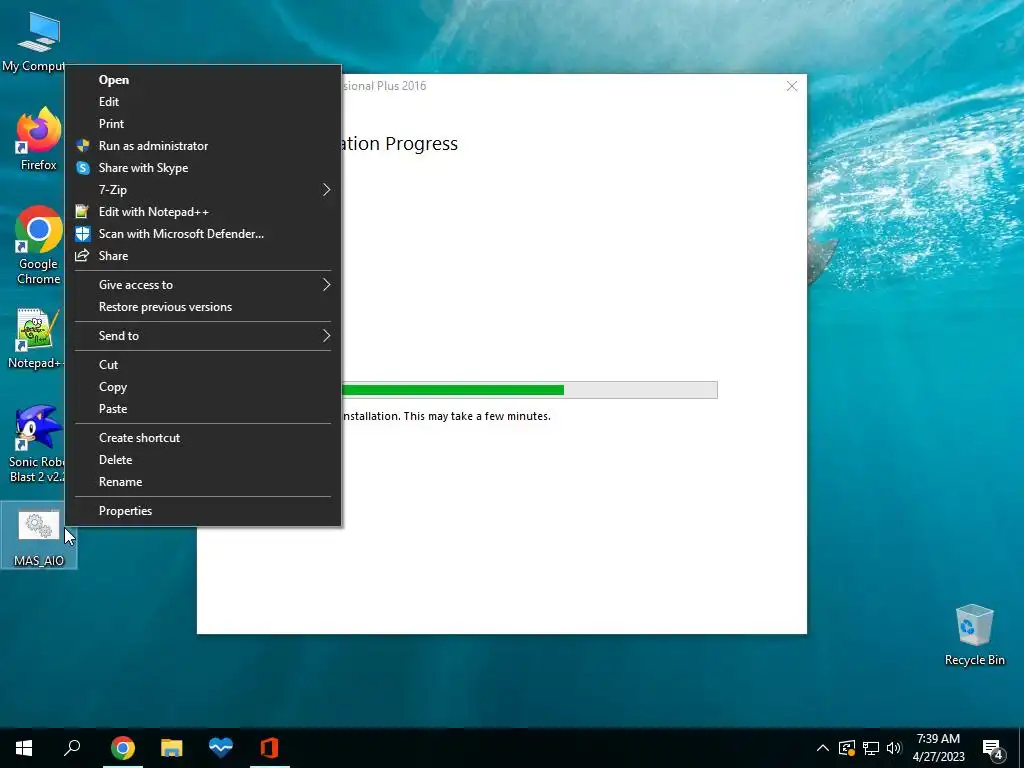This screenshot has width=1024, height=768.
Task: Choose Scan with Microsoft Defender
Action: click(203, 234)
